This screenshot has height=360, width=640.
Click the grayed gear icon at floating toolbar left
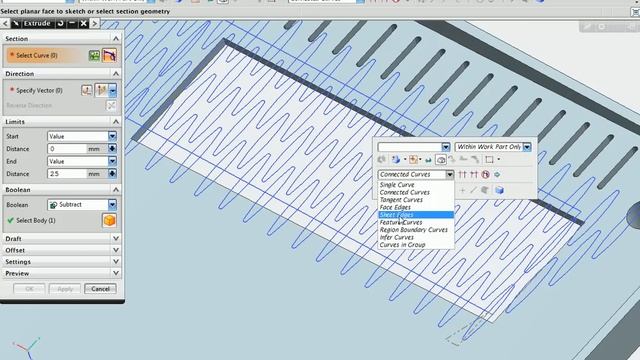point(382,160)
